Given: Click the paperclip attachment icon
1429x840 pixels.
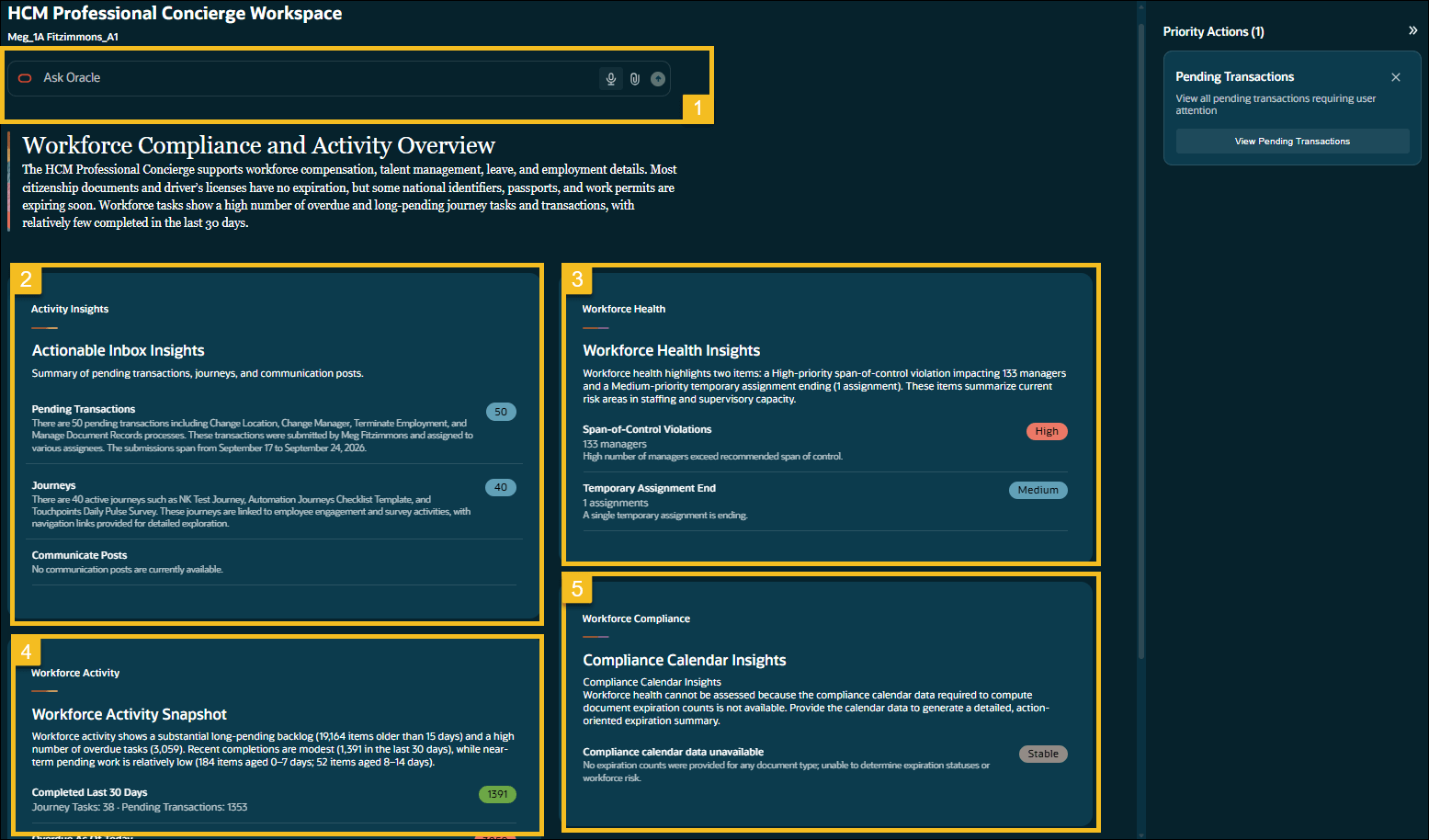Looking at the screenshot, I should pyautogui.click(x=635, y=79).
